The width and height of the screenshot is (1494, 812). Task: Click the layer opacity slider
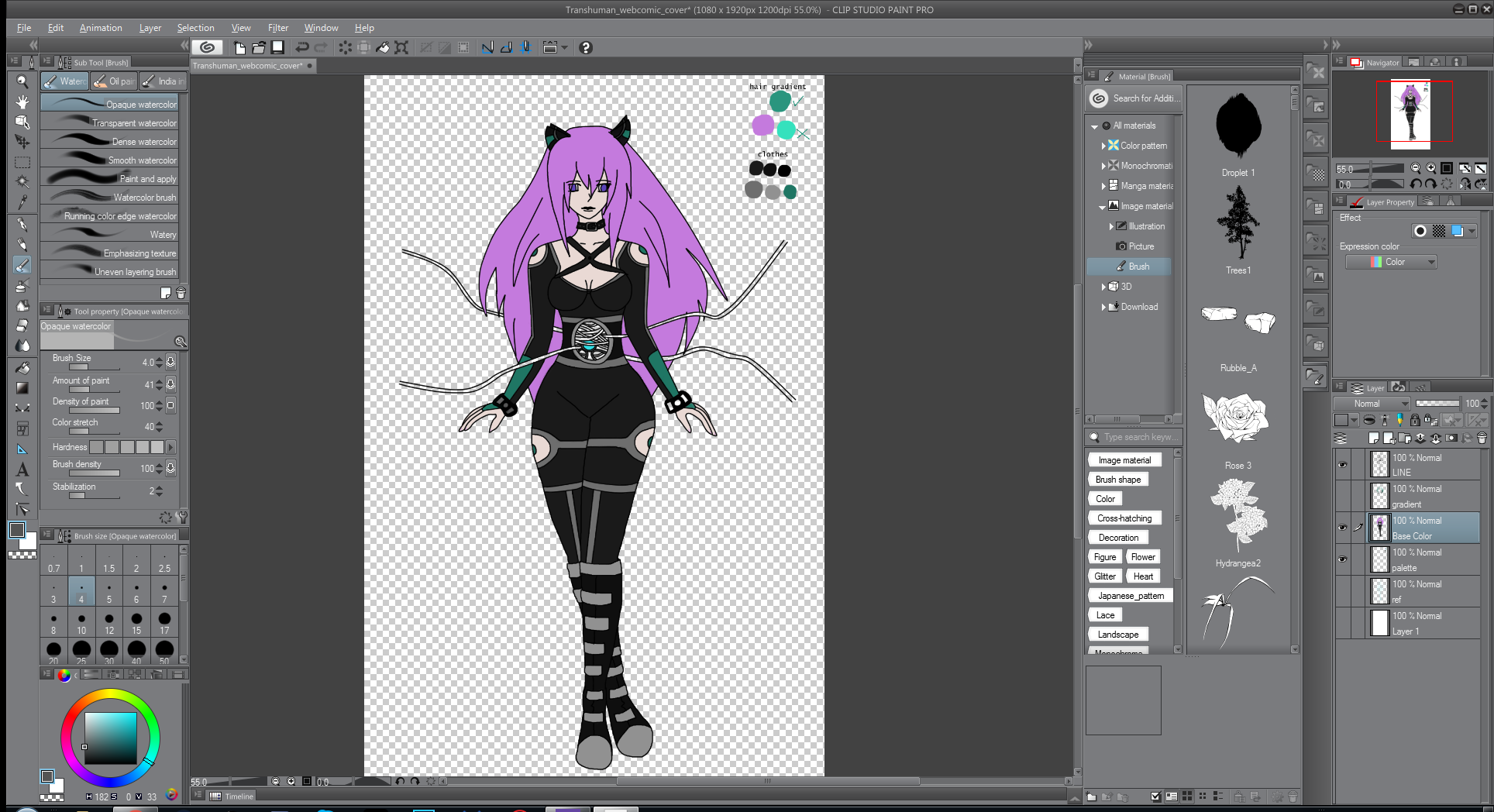[1437, 404]
